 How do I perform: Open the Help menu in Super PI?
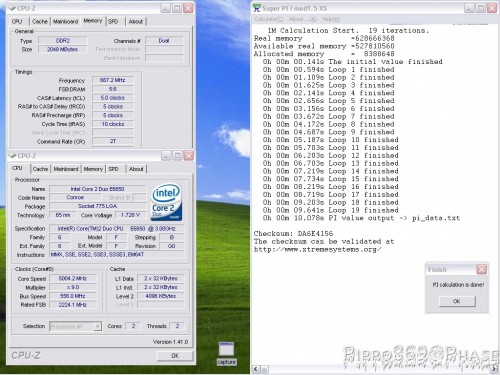point(331,19)
